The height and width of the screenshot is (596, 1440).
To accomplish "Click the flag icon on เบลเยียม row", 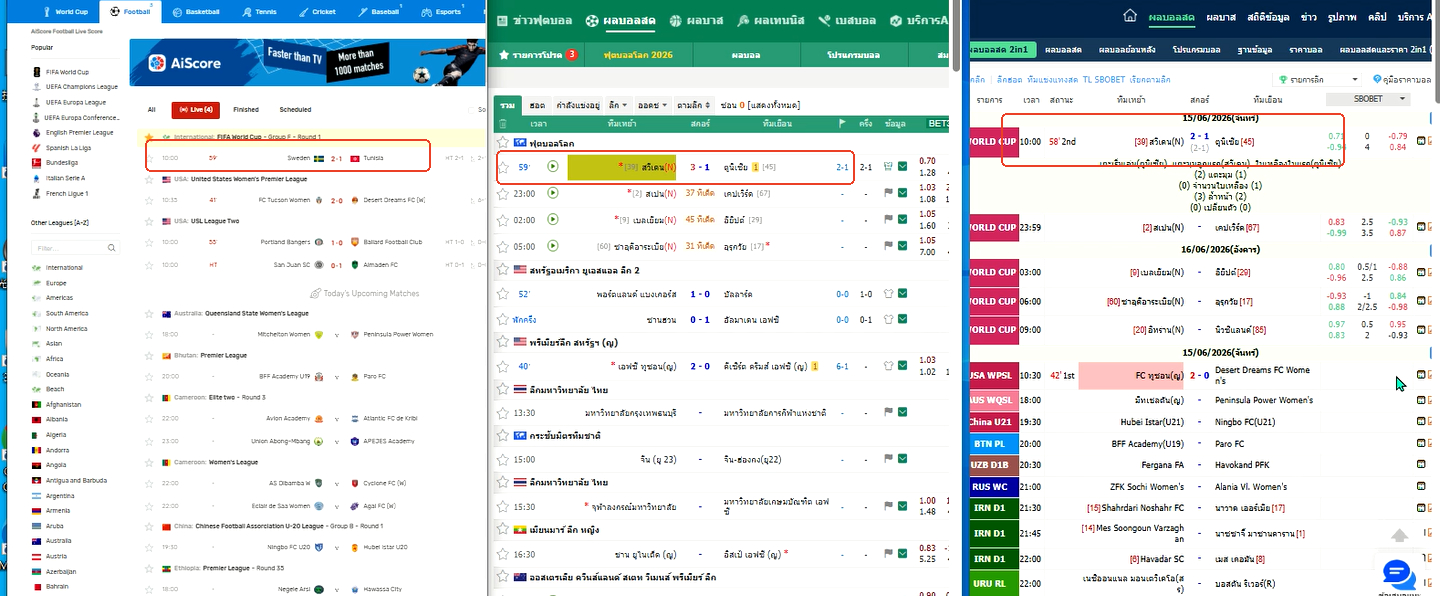I will point(887,219).
